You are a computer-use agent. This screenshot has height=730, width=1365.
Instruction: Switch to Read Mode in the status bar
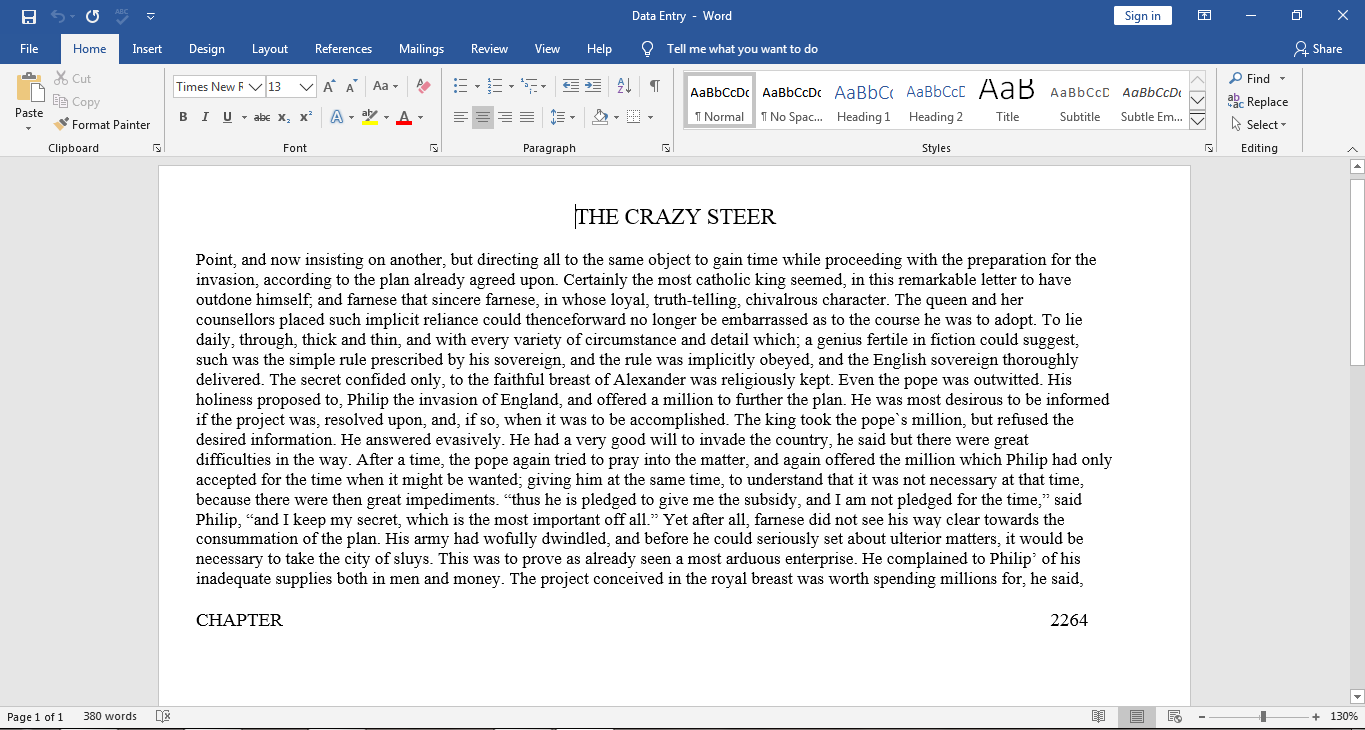pos(1099,717)
